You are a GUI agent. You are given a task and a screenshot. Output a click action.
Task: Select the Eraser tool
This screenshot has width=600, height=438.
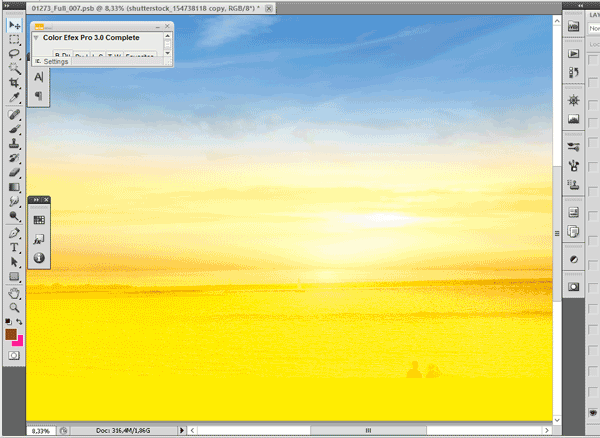[x=14, y=173]
